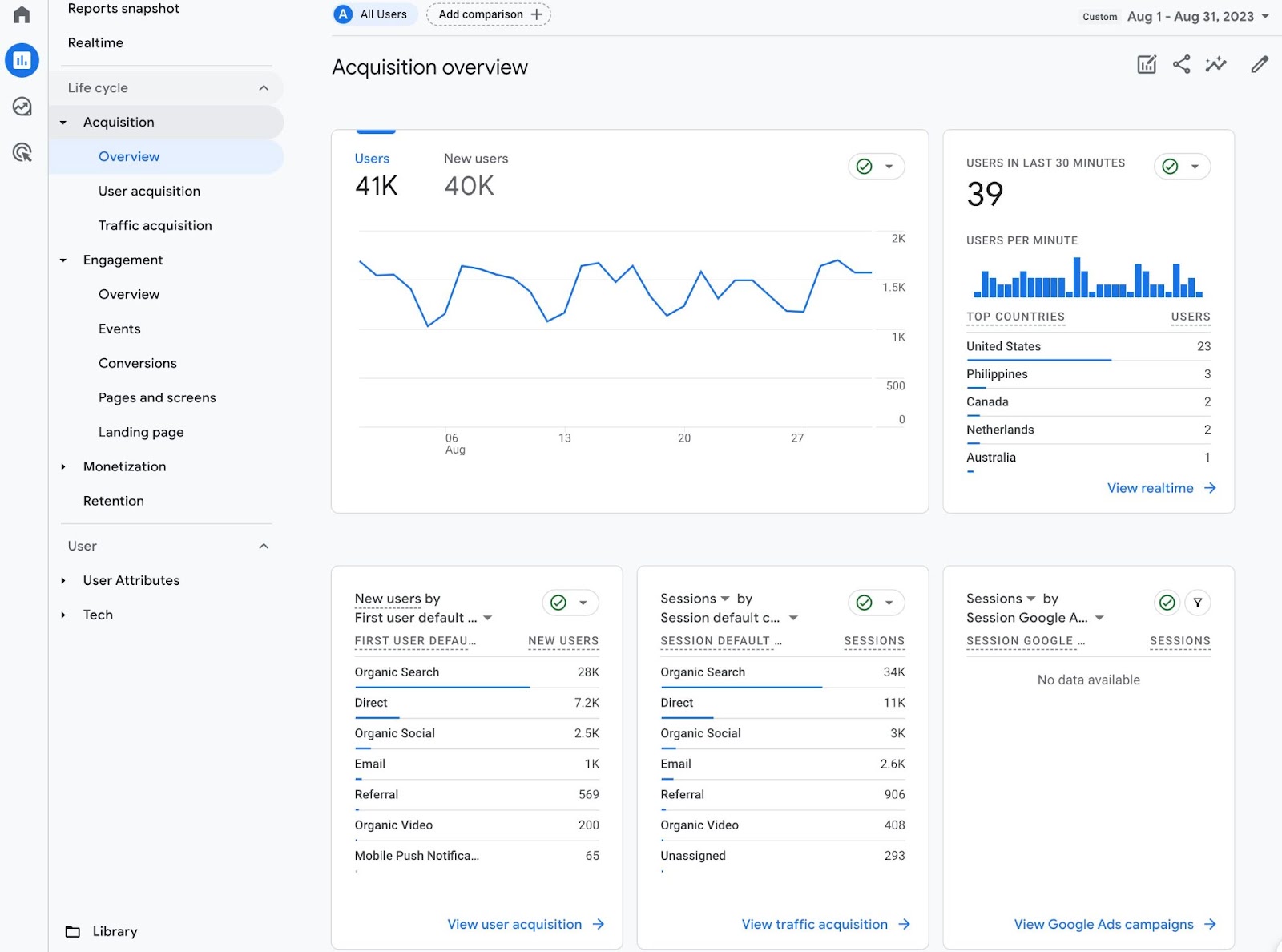Share this report using share icon

click(x=1181, y=65)
